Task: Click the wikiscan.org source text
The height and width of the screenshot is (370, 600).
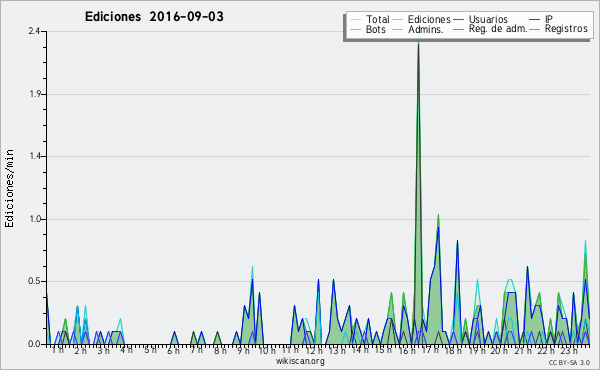Action: click(300, 361)
